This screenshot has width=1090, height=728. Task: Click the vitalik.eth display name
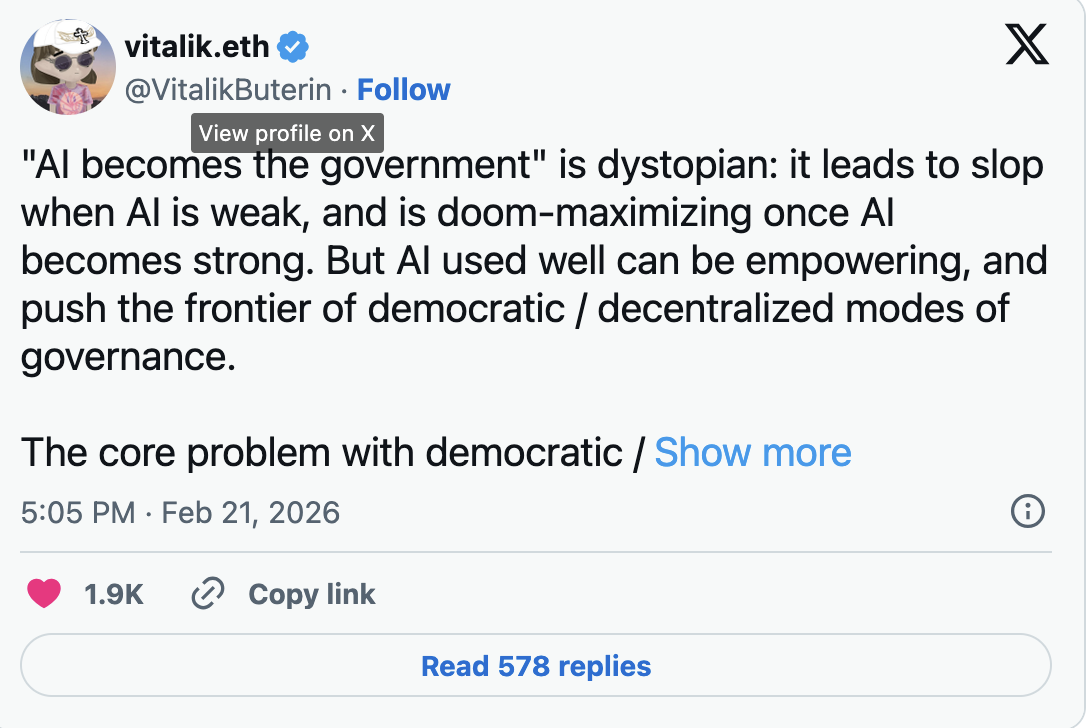(x=197, y=46)
